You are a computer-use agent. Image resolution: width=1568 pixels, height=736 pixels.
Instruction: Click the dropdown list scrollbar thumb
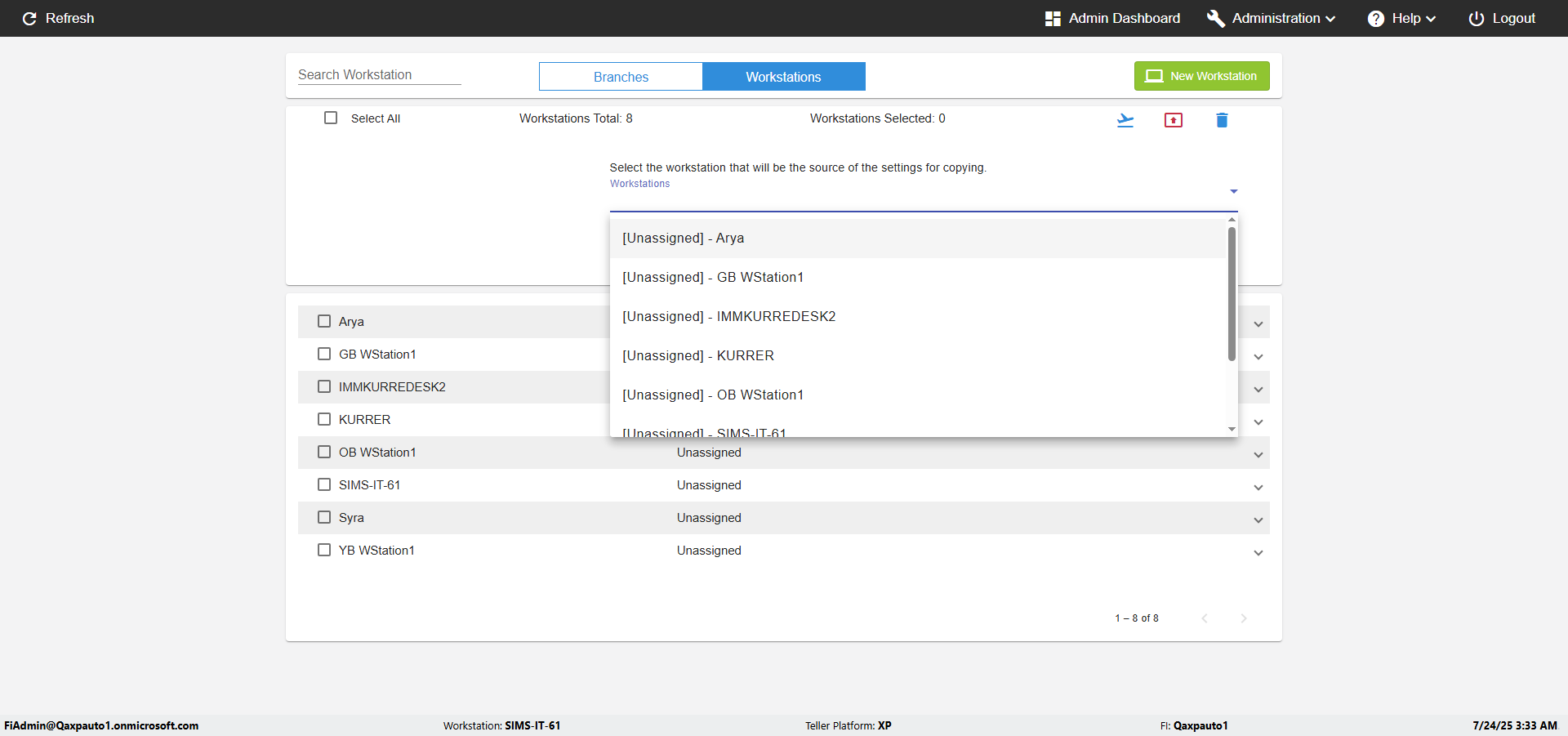(1232, 294)
